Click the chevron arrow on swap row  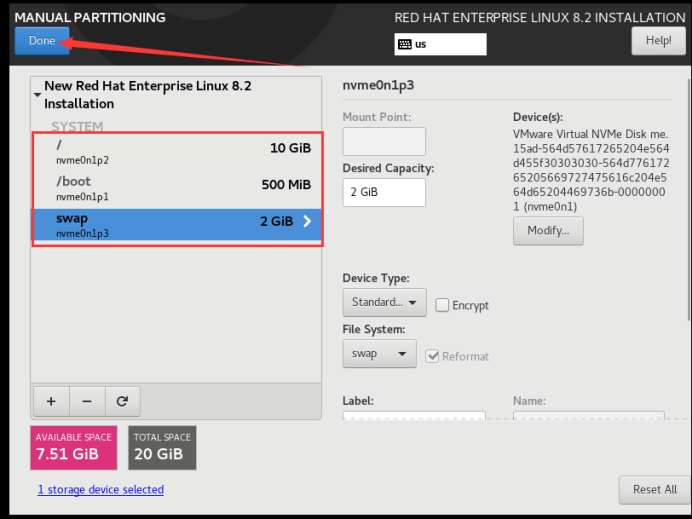click(x=307, y=221)
